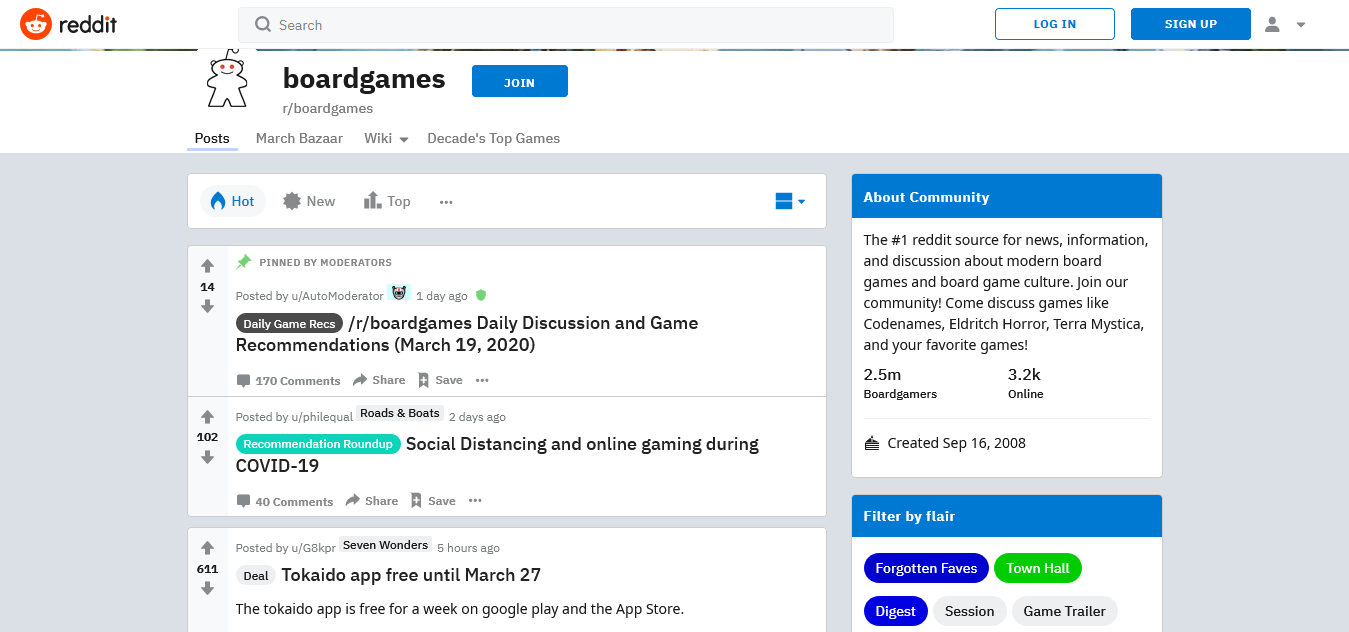
Task: Share the pinned Daily Discussion post
Action: click(x=379, y=380)
